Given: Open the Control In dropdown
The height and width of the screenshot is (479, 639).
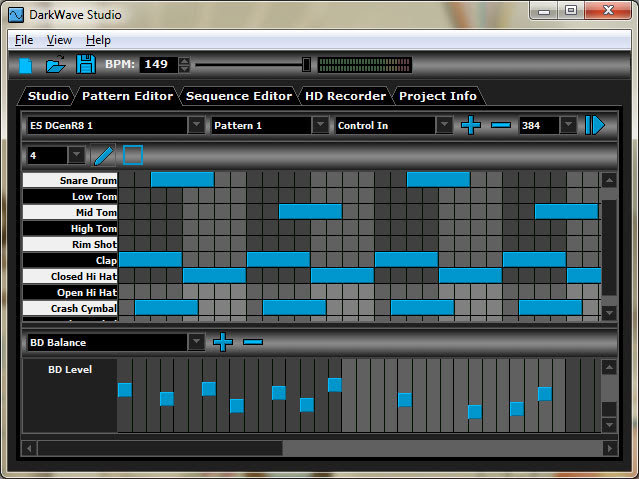Looking at the screenshot, I should click(444, 125).
